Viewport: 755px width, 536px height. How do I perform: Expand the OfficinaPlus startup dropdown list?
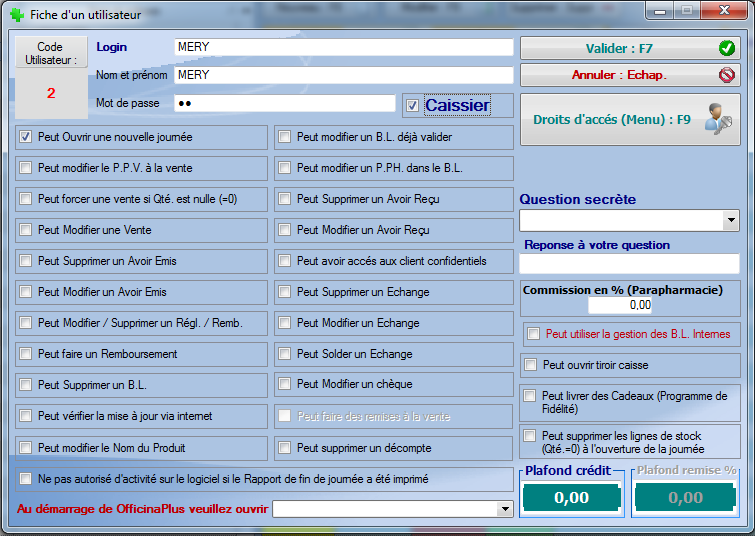pyautogui.click(x=505, y=509)
